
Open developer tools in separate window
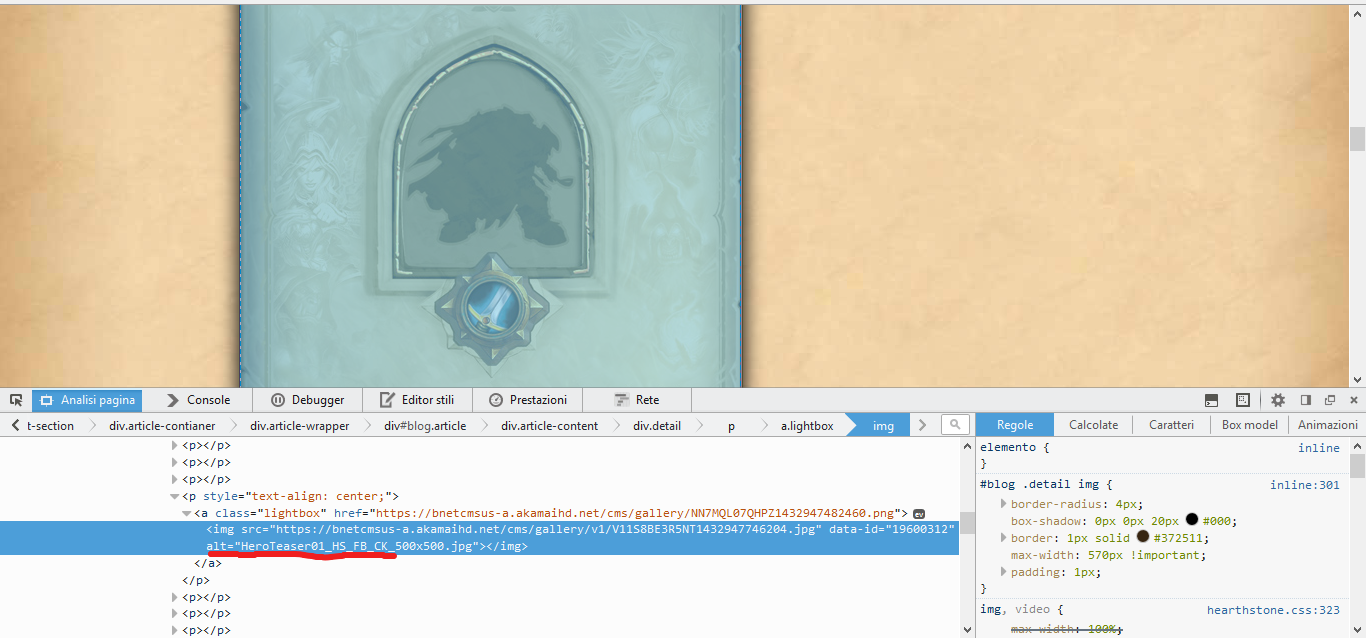click(x=1329, y=400)
